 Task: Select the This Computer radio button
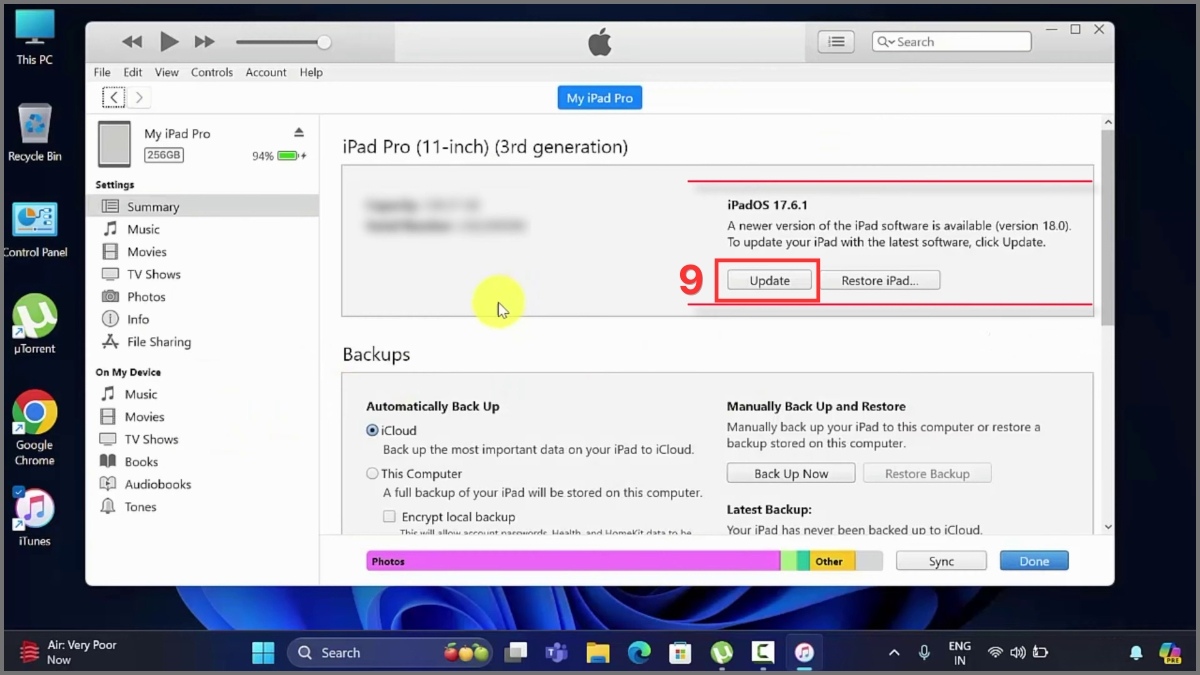[x=372, y=474]
